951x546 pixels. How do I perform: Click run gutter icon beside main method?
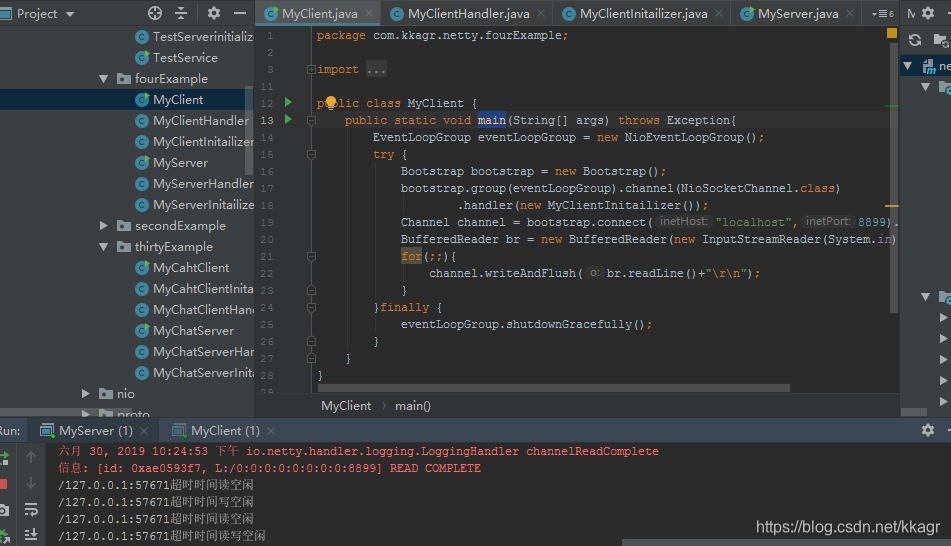point(288,120)
